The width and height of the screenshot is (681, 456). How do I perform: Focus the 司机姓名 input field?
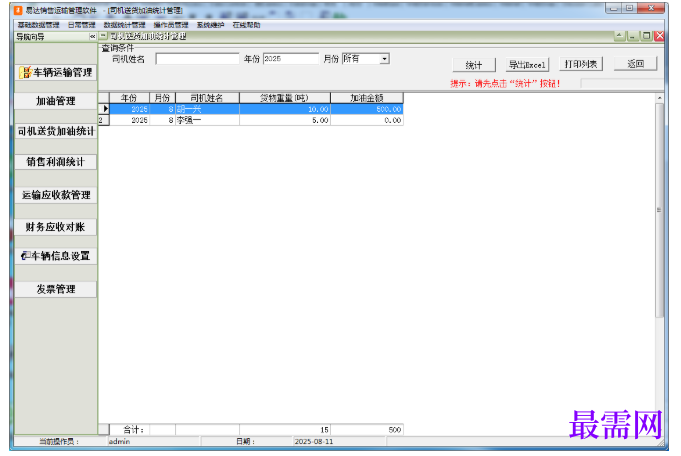(x=197, y=59)
